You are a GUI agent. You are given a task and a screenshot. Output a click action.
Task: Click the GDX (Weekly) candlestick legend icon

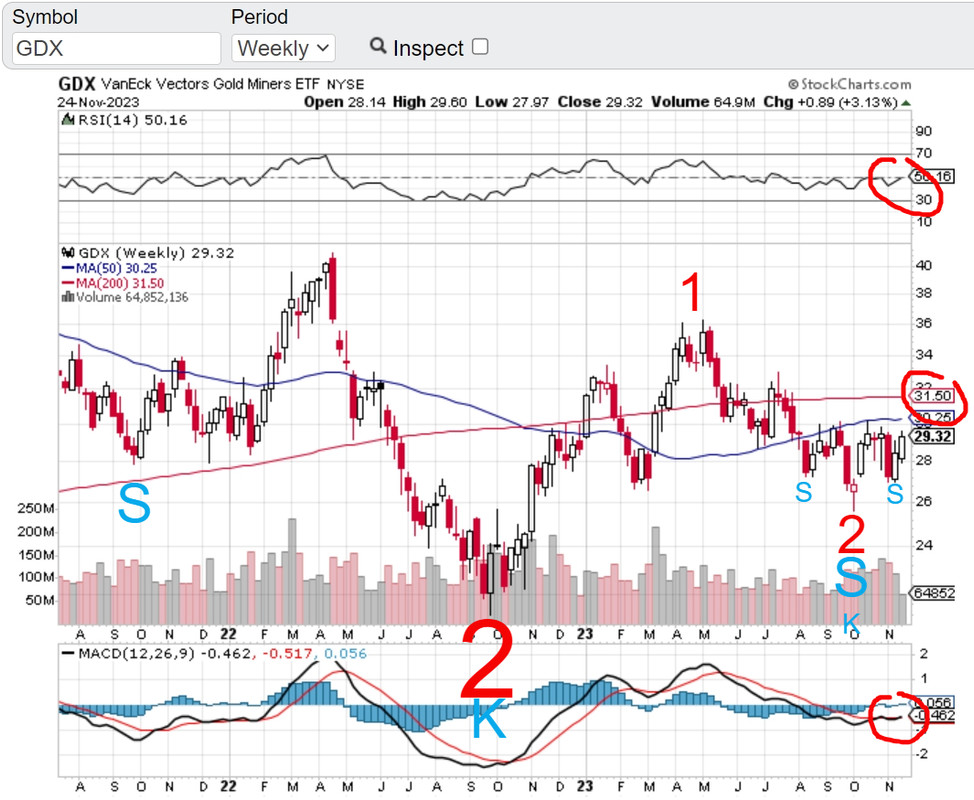coord(68,253)
